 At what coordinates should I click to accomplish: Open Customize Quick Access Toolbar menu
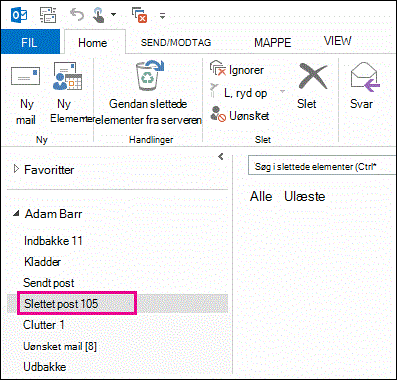click(162, 15)
